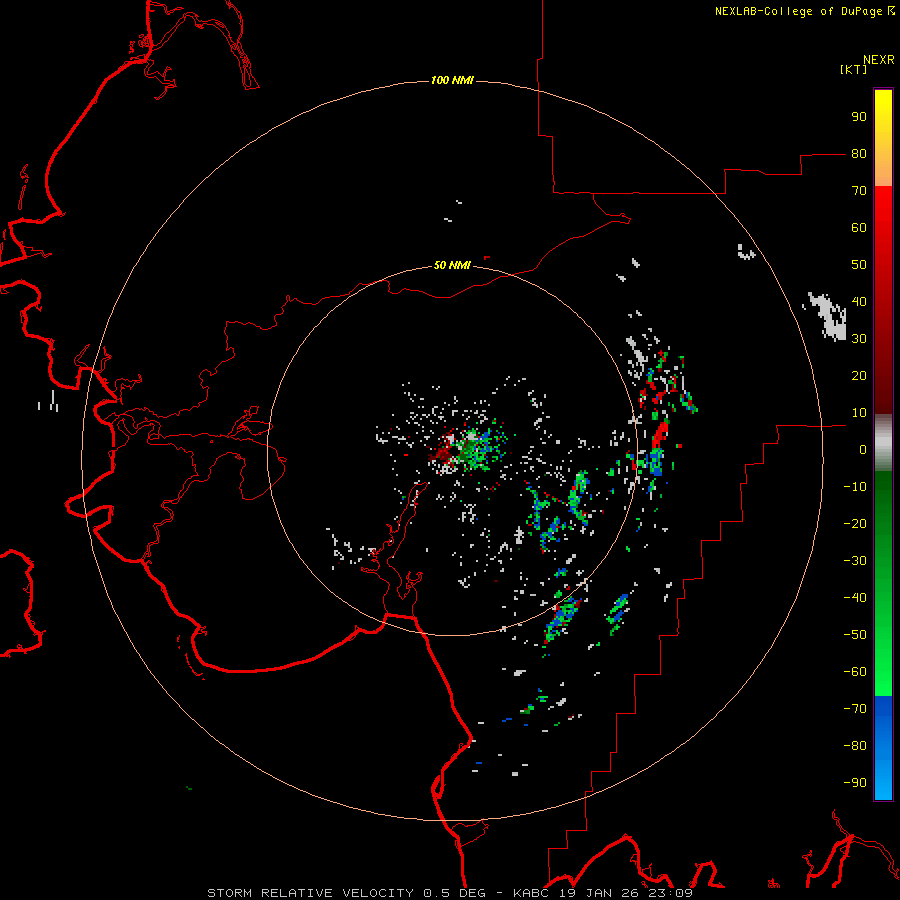This screenshot has width=900, height=900.
Task: Click the 23:09 timestamp in caption
Action: point(669,893)
